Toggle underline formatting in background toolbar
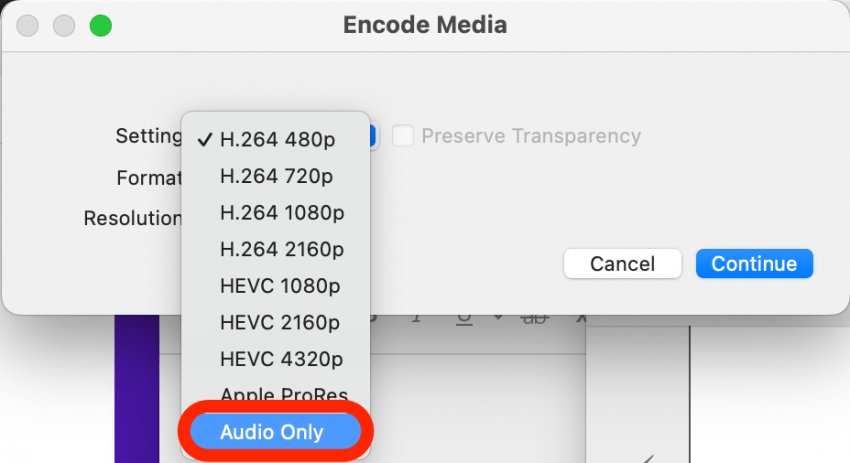The width and height of the screenshot is (850, 463). pos(464,318)
